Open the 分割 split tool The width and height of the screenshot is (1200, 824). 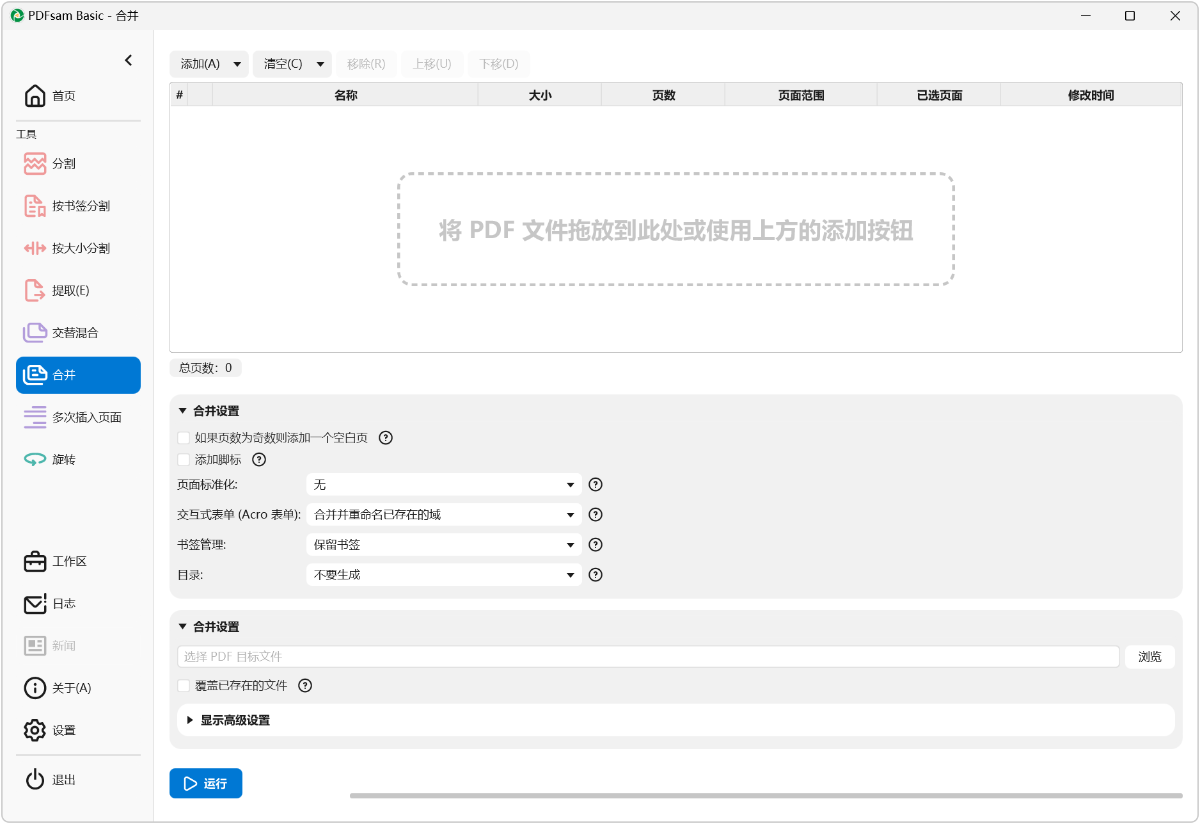pyautogui.click(x=78, y=163)
